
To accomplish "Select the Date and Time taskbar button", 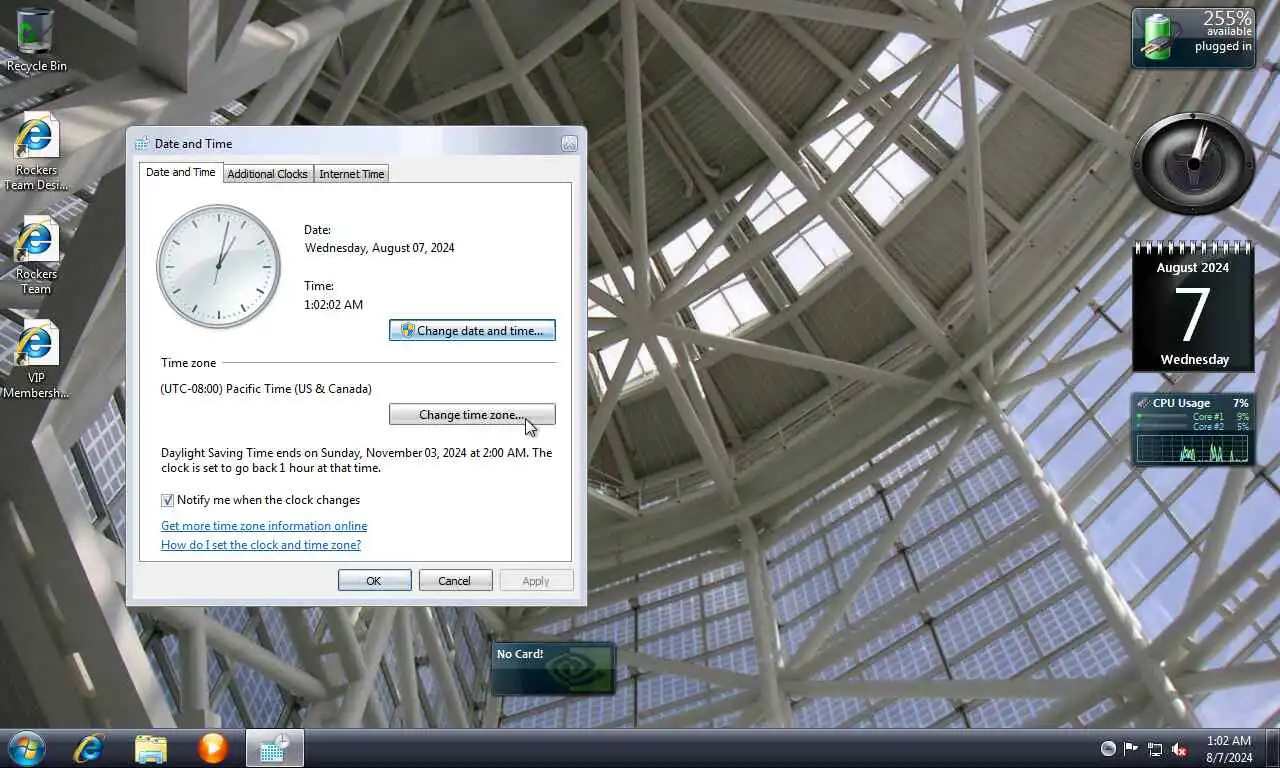I will (275, 748).
